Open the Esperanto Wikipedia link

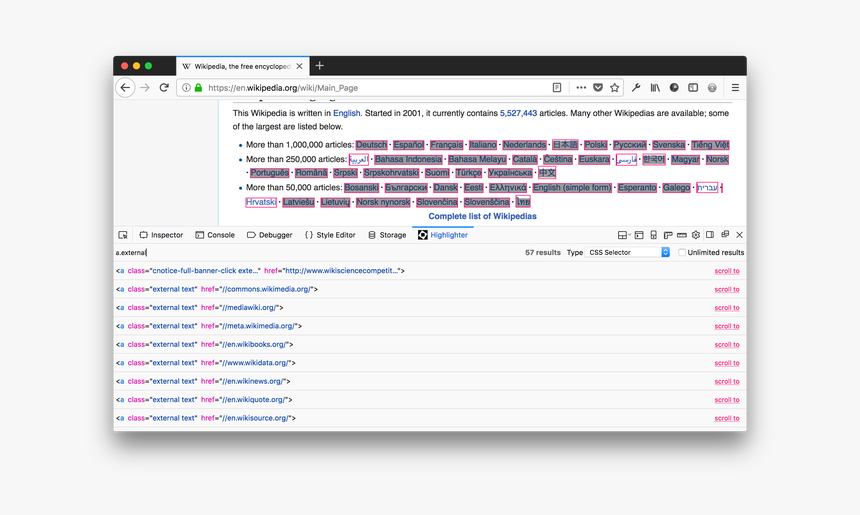point(637,188)
